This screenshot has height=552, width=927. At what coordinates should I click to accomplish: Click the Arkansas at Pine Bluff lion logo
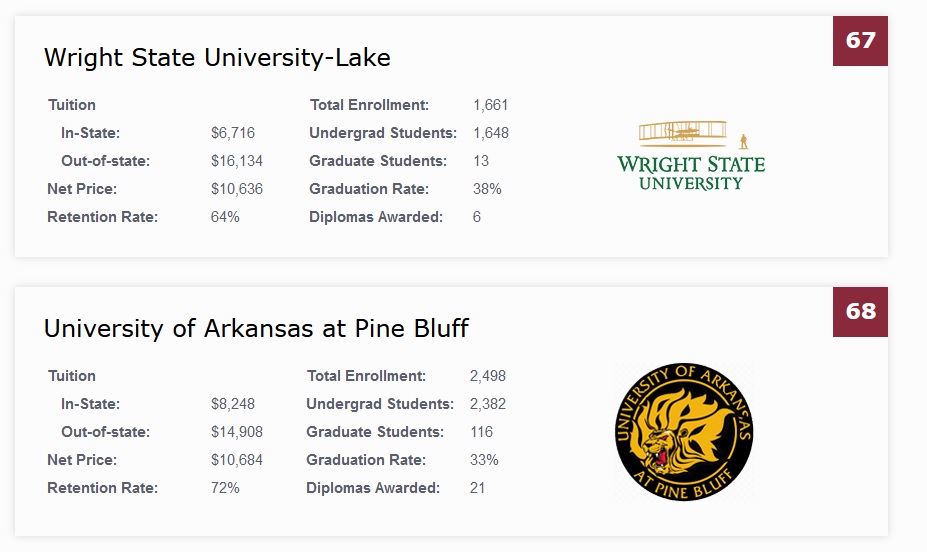[684, 431]
